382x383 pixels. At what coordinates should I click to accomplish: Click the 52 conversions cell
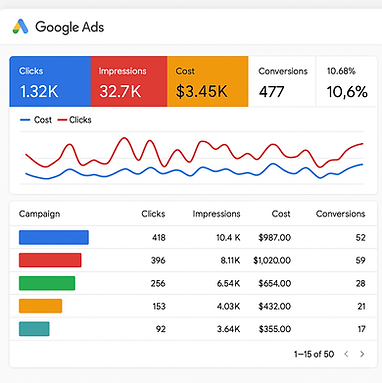[x=361, y=237]
